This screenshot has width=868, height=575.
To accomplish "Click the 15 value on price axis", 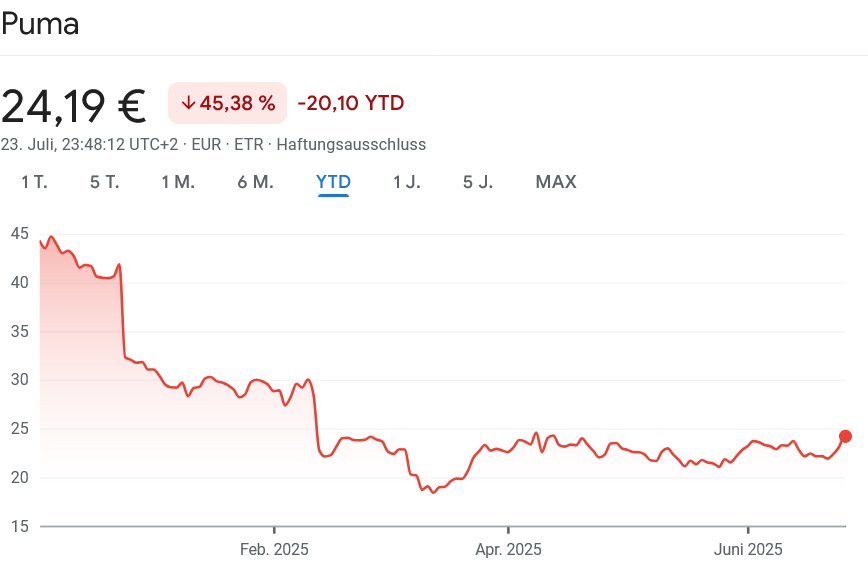I will [20, 526].
